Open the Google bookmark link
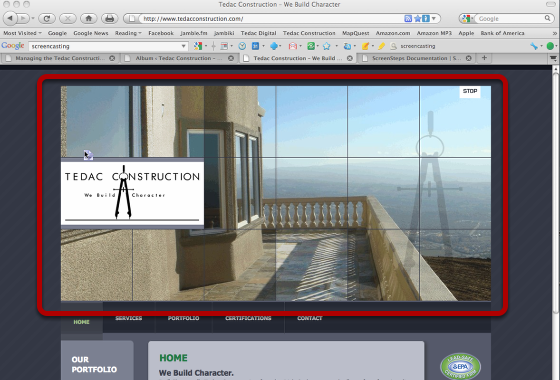The image size is (560, 380). point(57,33)
